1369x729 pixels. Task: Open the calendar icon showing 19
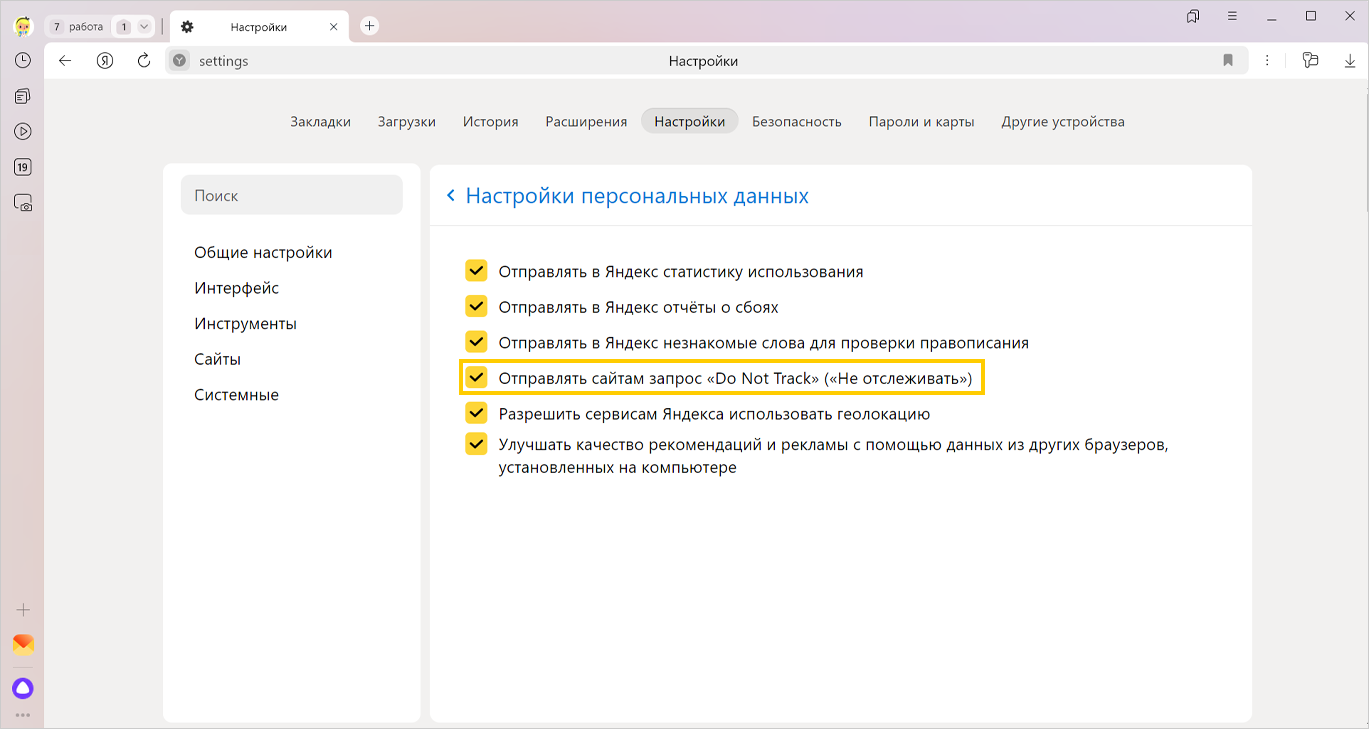pyautogui.click(x=22, y=167)
